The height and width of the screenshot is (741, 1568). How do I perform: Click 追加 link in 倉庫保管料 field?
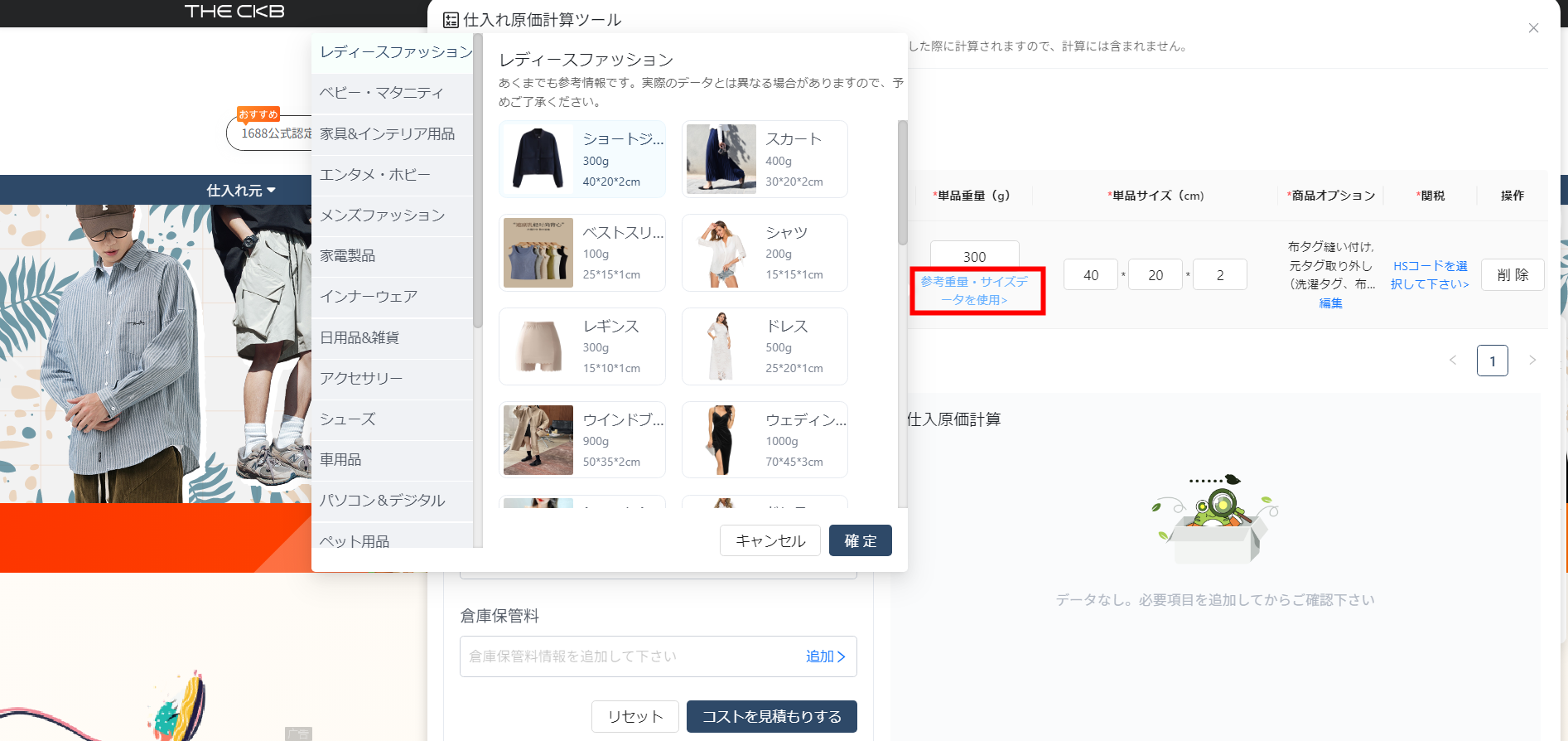click(x=825, y=656)
